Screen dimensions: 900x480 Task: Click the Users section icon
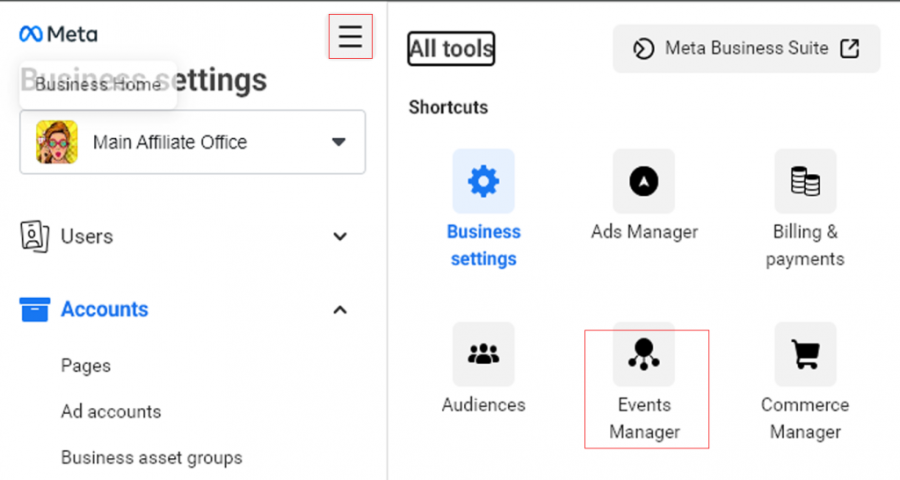[34, 237]
